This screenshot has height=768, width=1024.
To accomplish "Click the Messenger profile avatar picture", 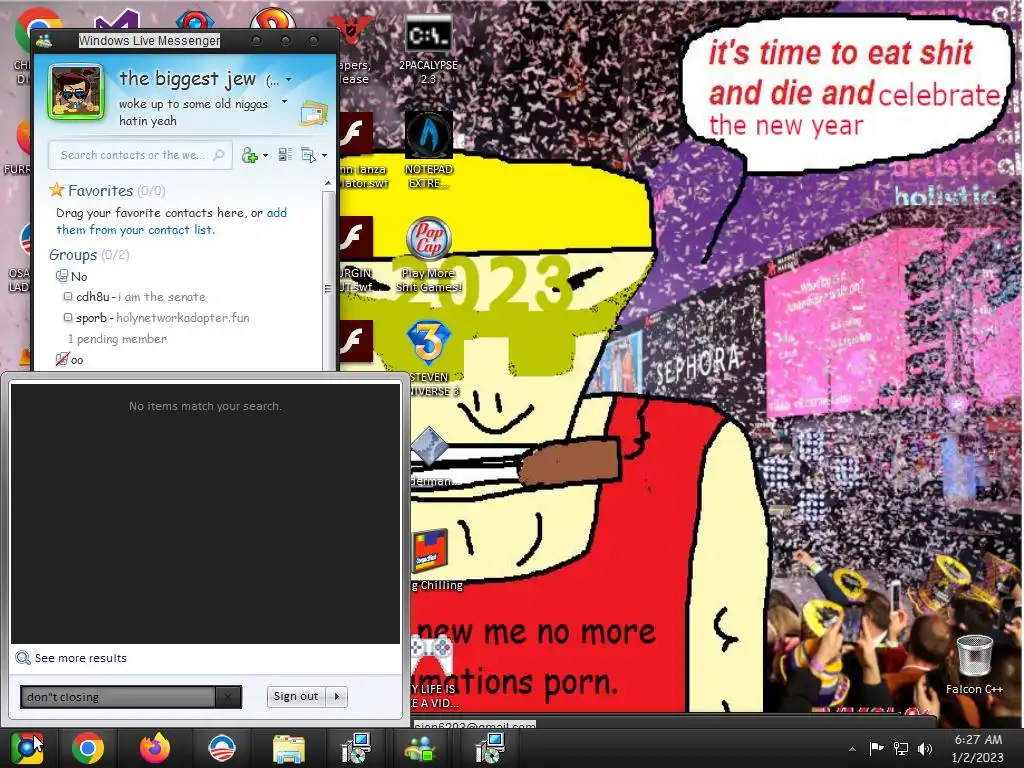I will (x=76, y=92).
